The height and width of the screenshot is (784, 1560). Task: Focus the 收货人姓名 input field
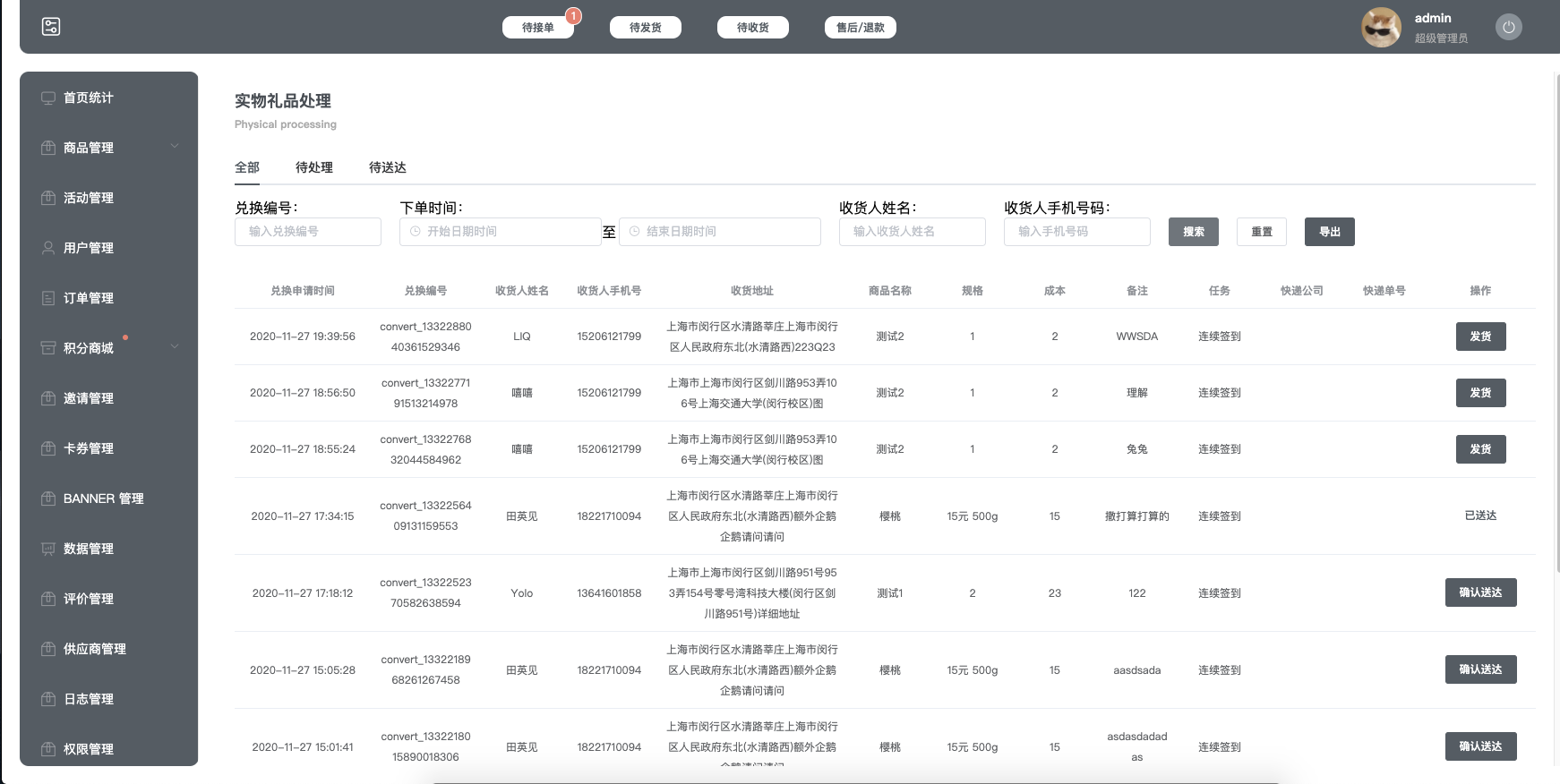tap(913, 232)
